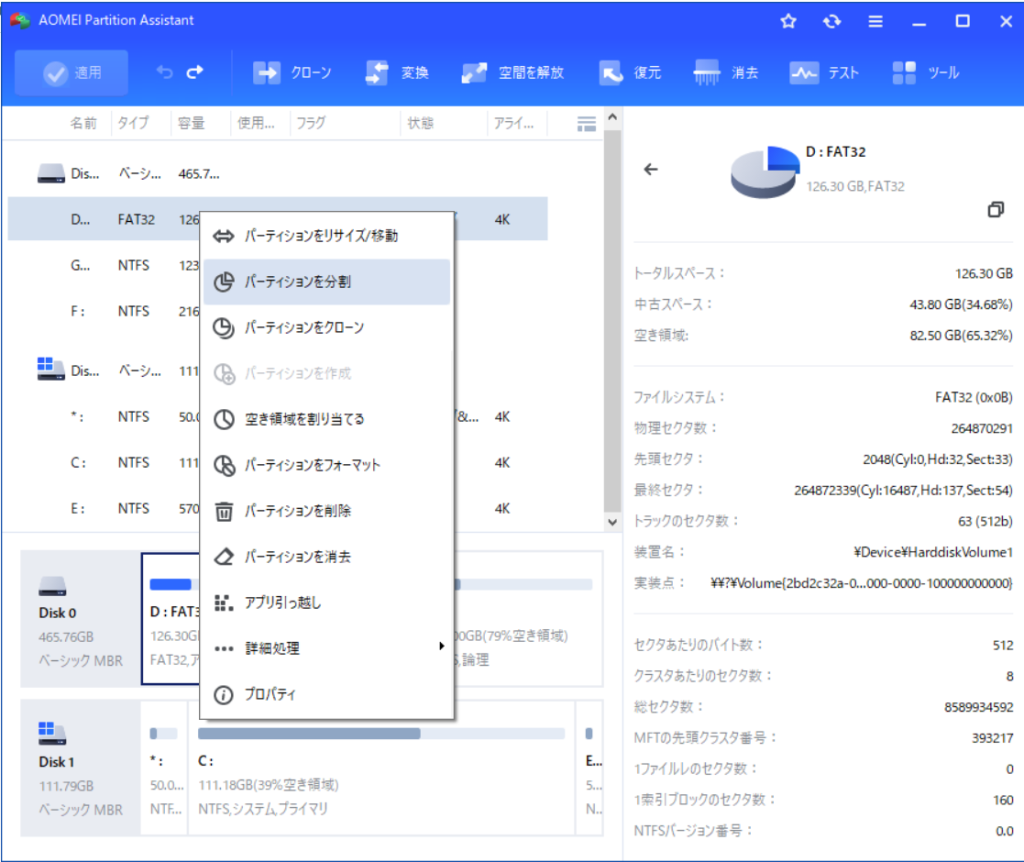Click the refresh icon in title bar
This screenshot has height=862, width=1024.
pyautogui.click(x=832, y=21)
